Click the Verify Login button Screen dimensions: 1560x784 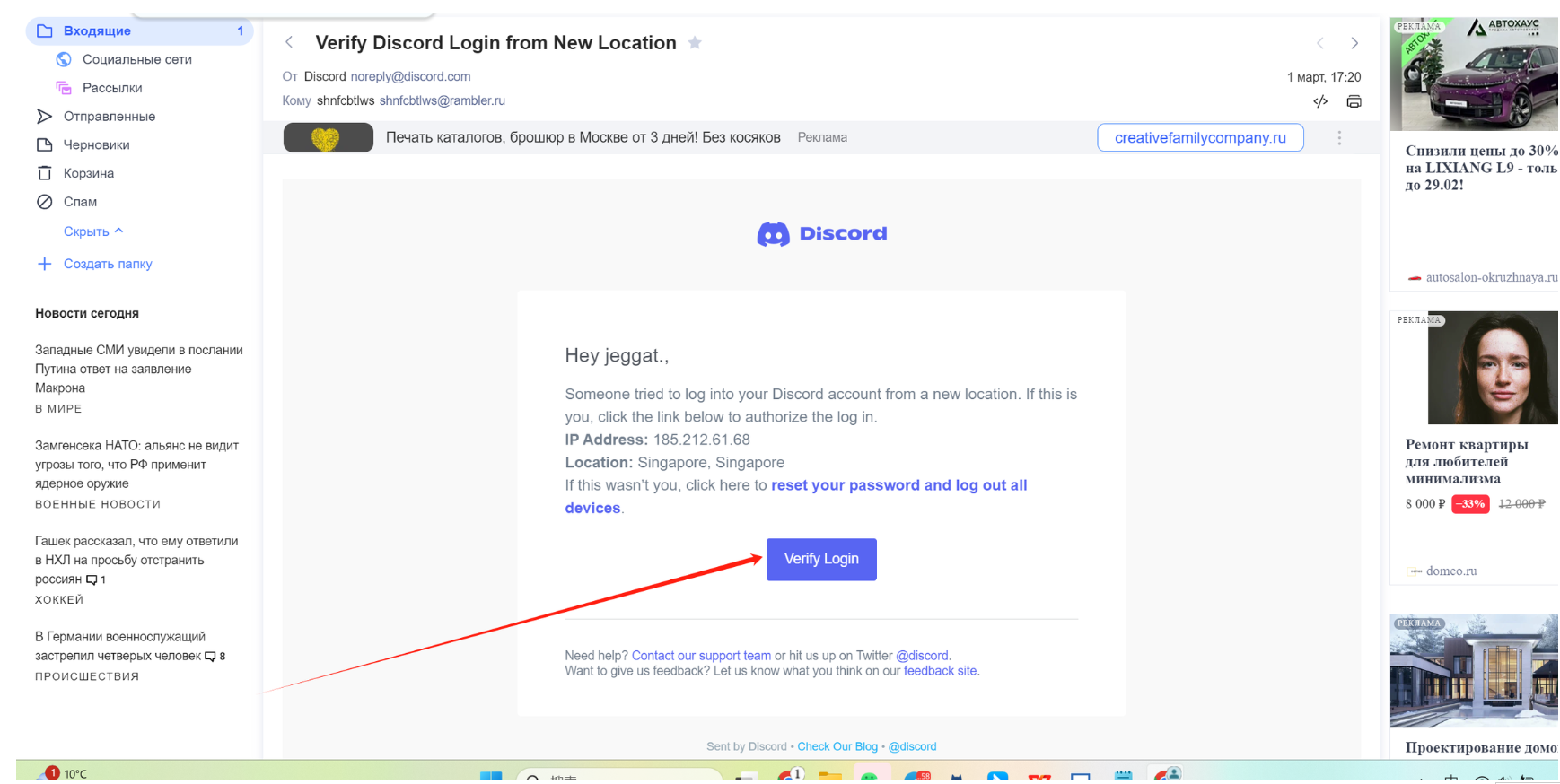pyautogui.click(x=820, y=559)
